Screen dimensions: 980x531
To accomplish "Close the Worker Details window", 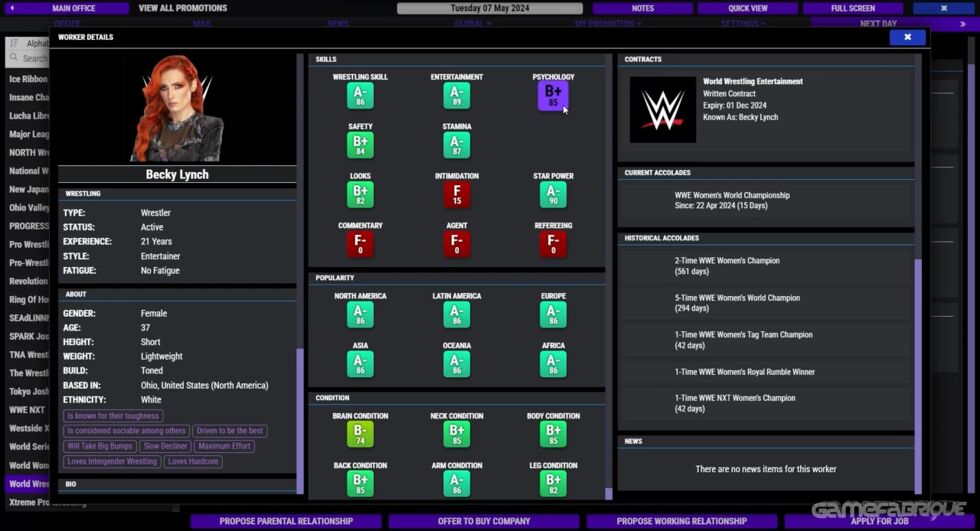I will [x=908, y=37].
